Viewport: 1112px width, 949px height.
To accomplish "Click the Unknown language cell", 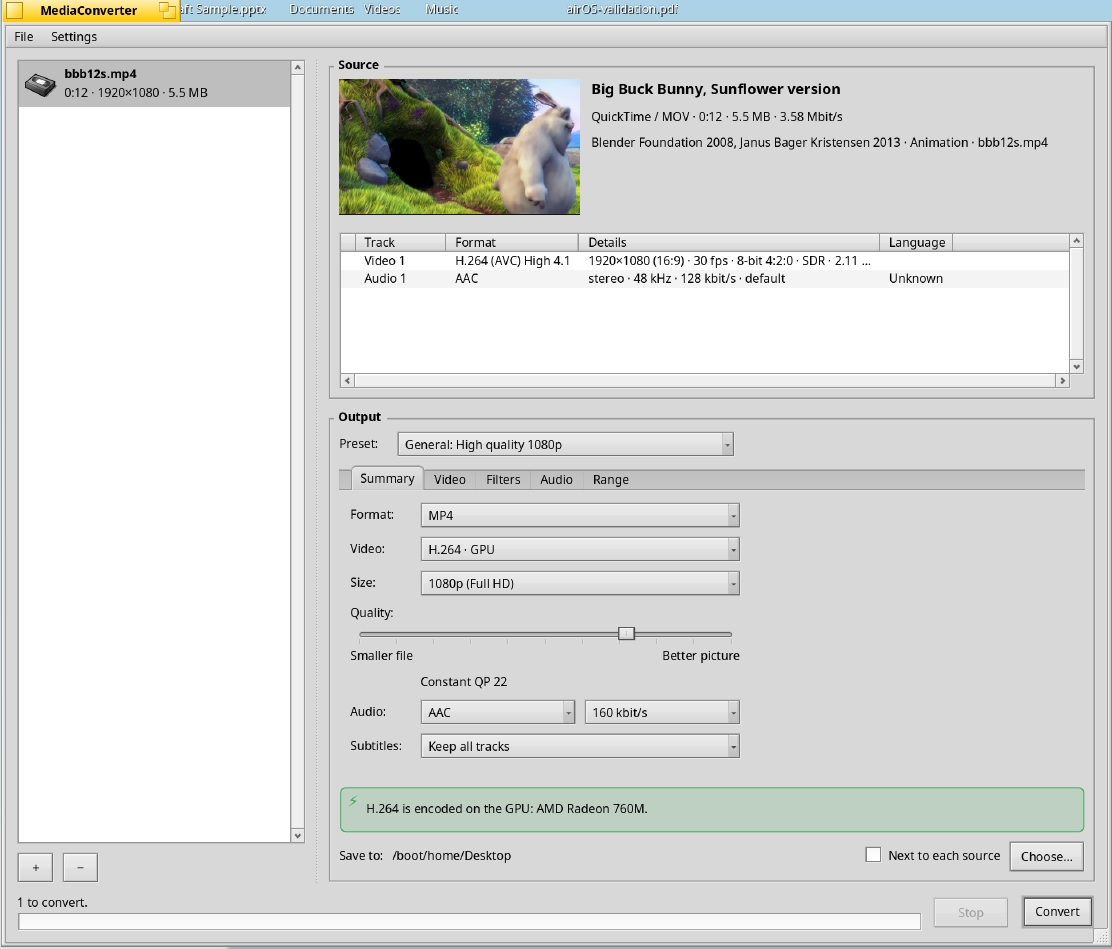I will [916, 278].
